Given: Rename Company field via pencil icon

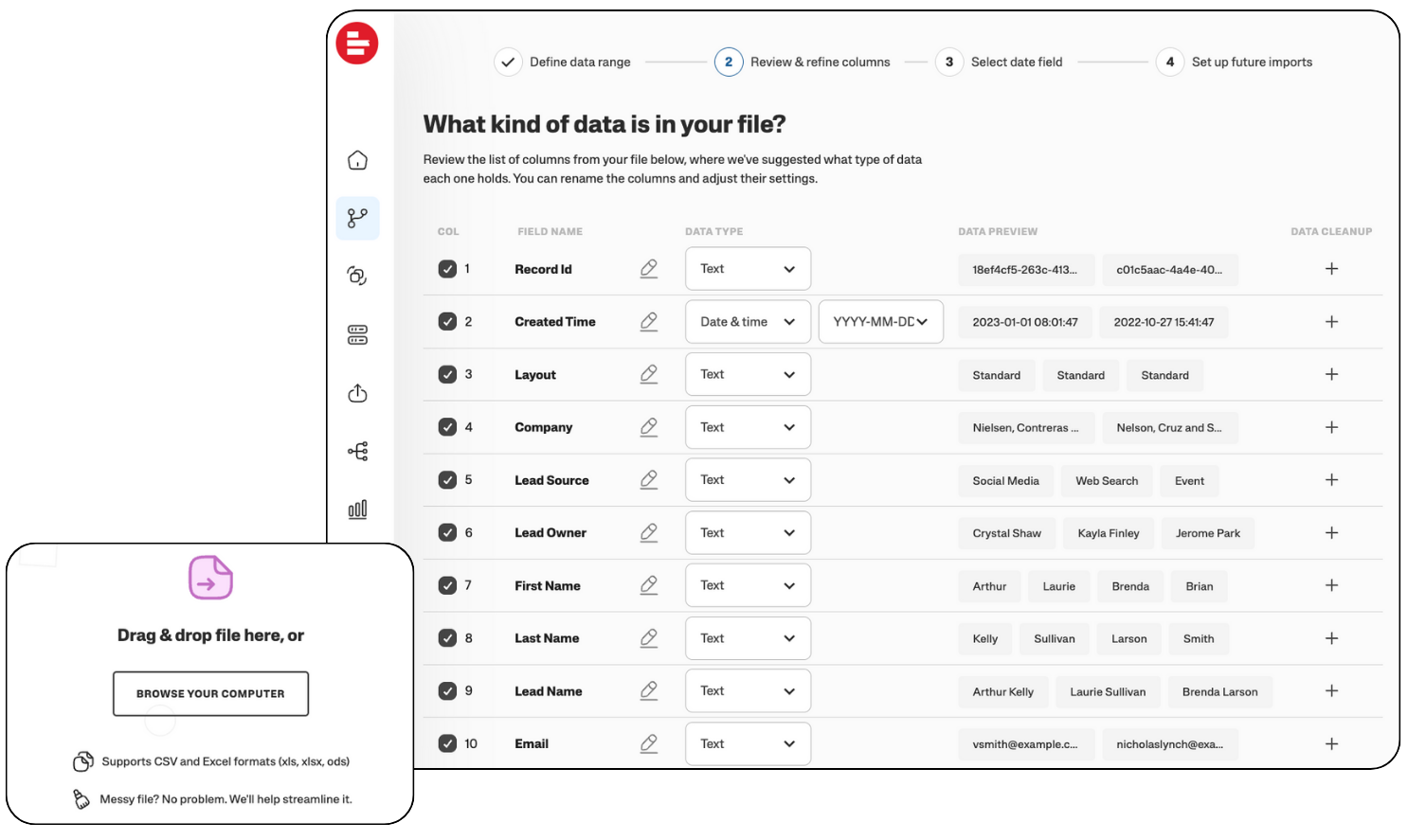Looking at the screenshot, I should [x=648, y=427].
